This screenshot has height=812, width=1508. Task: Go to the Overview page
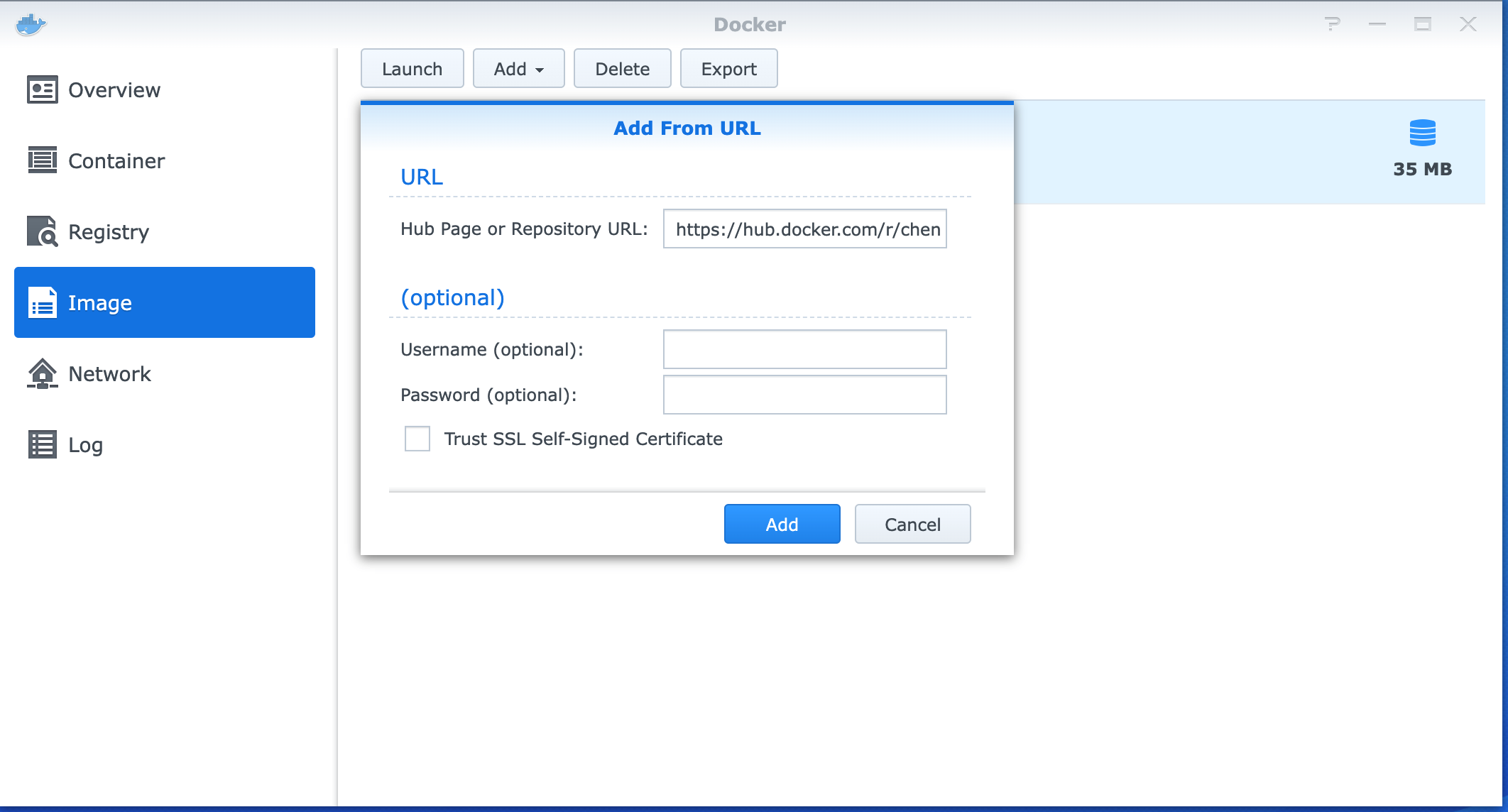[x=114, y=90]
